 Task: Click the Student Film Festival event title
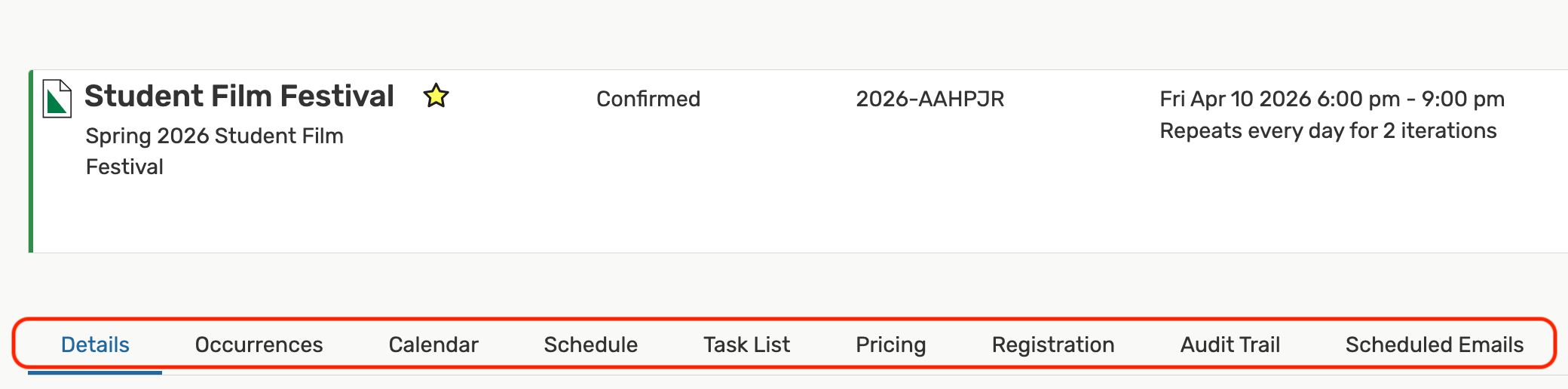pos(239,96)
